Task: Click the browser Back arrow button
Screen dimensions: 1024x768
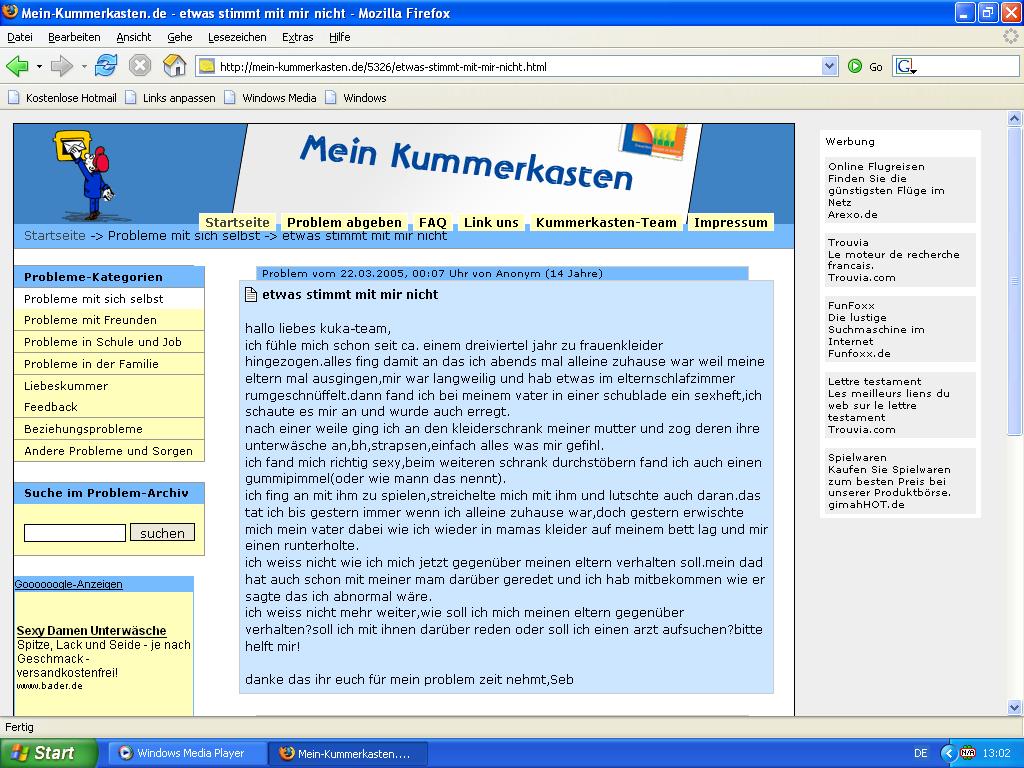Action: coord(17,67)
